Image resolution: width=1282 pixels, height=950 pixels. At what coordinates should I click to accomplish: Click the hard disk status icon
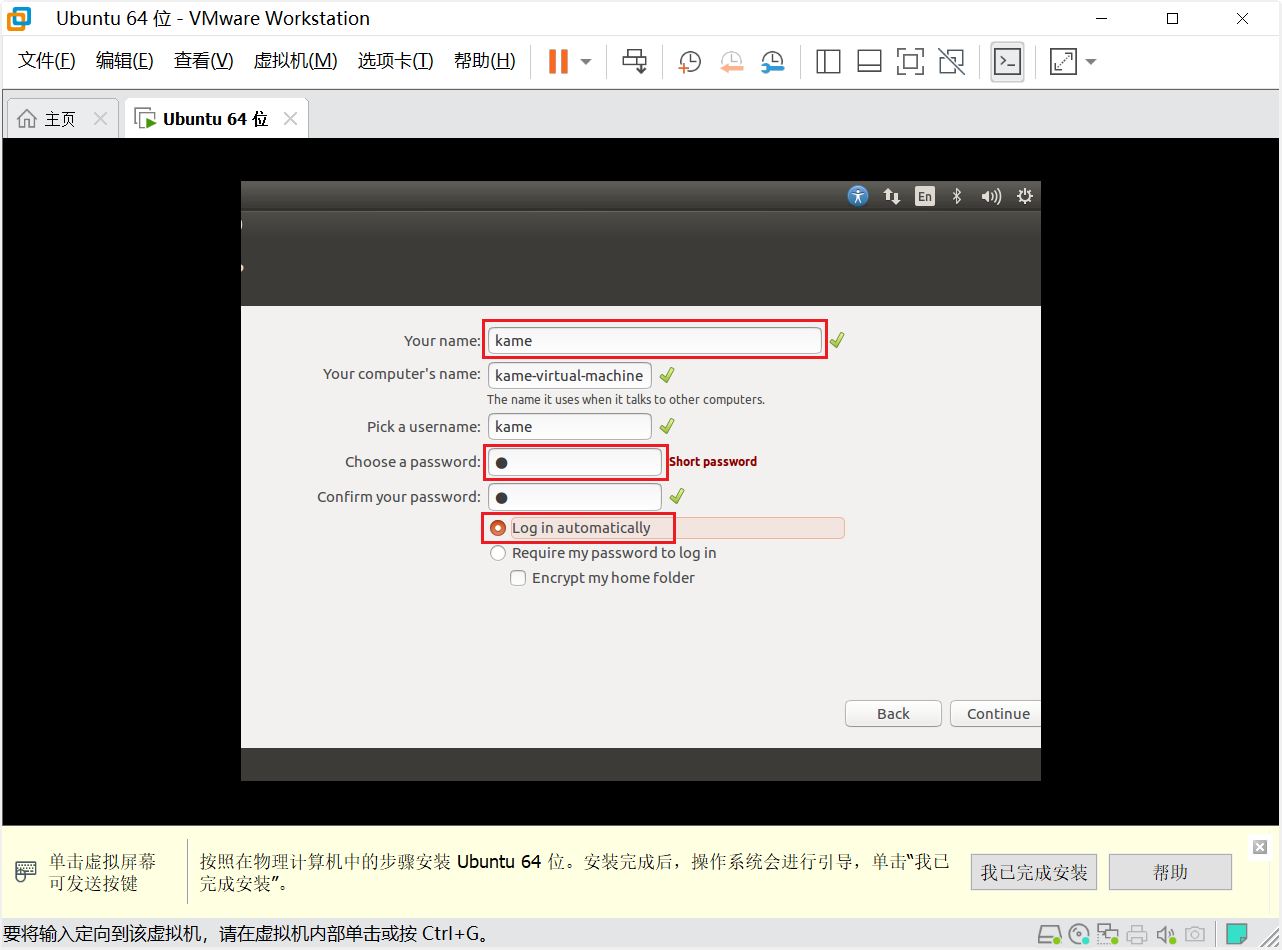[1049, 935]
